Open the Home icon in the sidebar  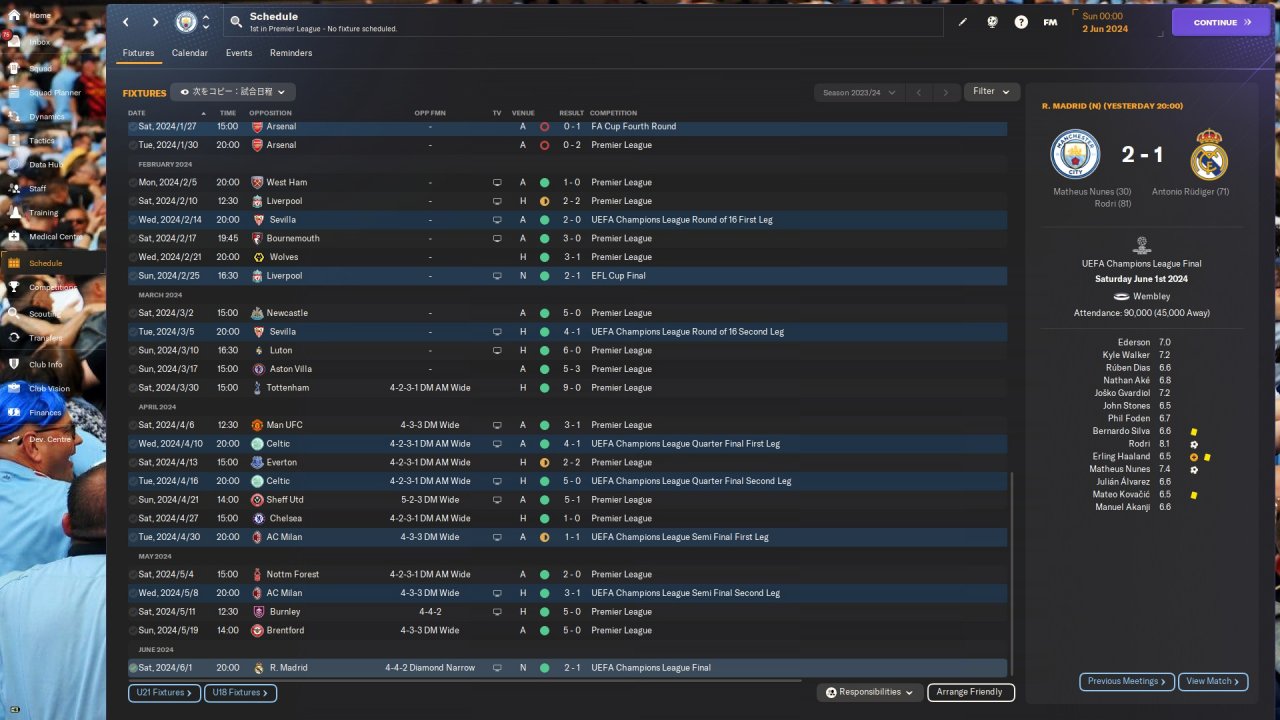[x=15, y=16]
